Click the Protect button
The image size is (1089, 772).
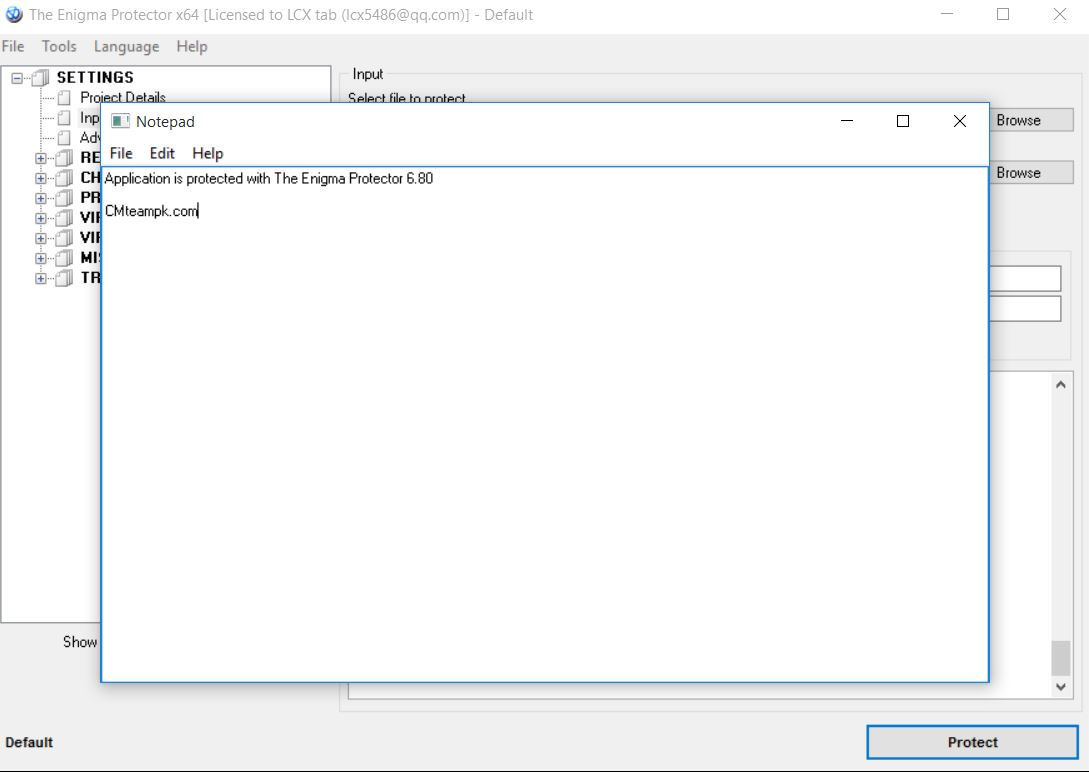click(972, 742)
